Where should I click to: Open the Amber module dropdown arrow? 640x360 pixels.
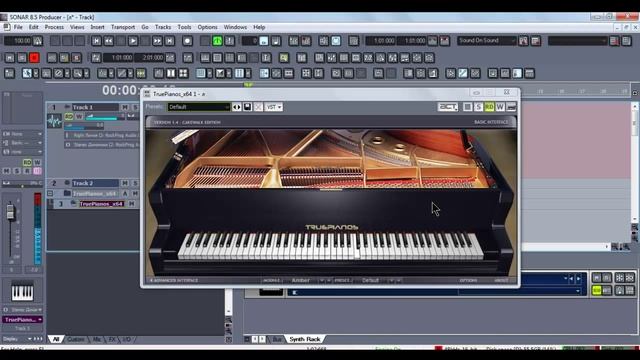tap(322, 280)
